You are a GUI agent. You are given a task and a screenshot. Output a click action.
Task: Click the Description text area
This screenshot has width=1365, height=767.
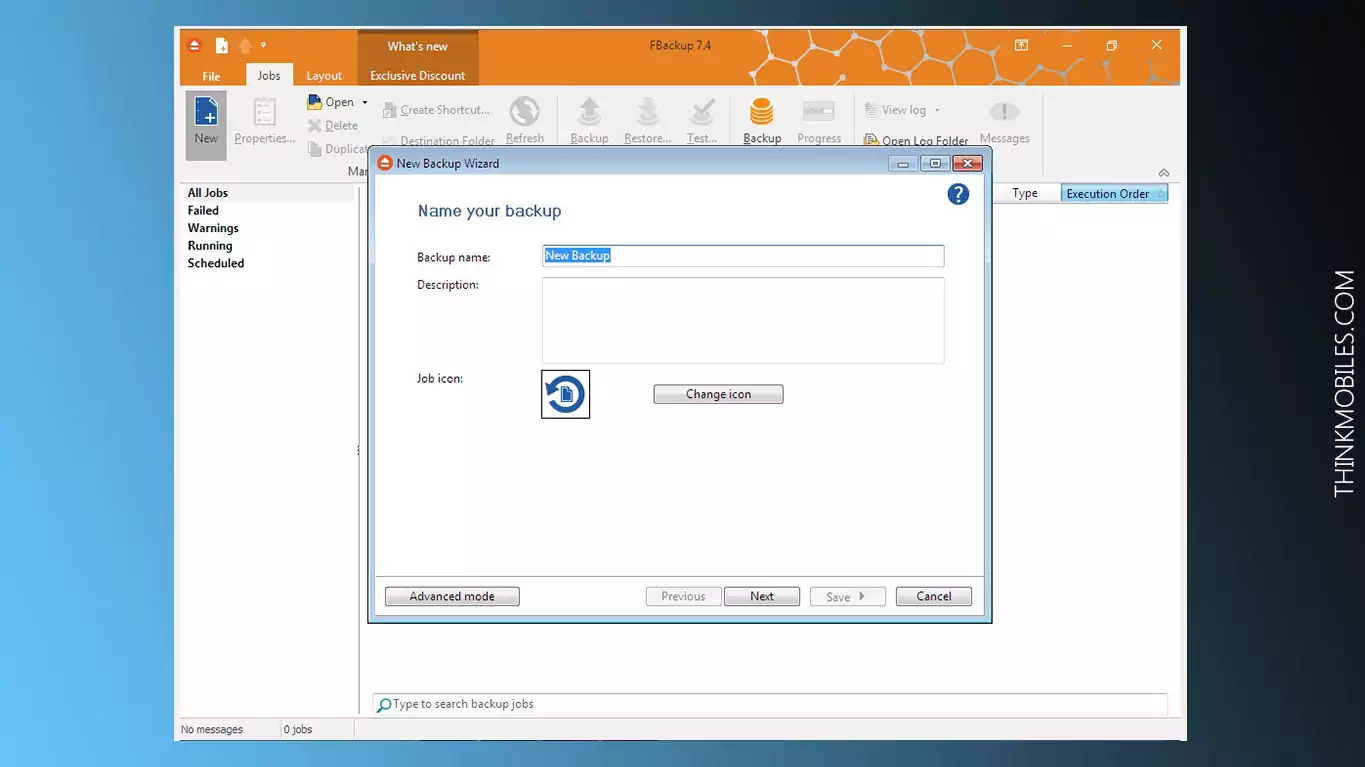pos(743,320)
